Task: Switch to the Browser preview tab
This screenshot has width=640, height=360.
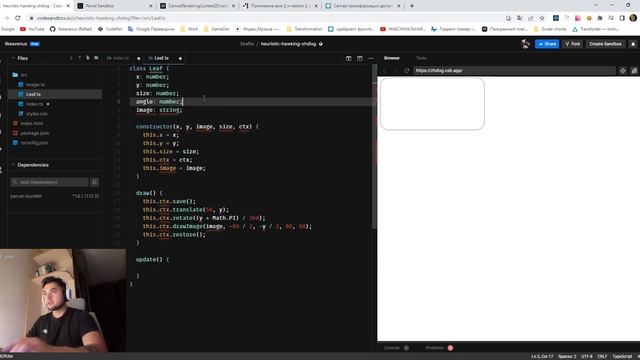Action: (391, 58)
